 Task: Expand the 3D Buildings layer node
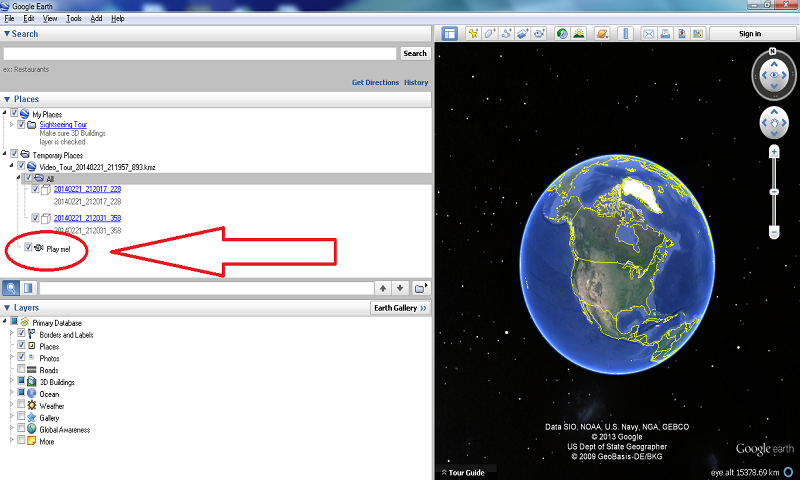click(x=12, y=381)
